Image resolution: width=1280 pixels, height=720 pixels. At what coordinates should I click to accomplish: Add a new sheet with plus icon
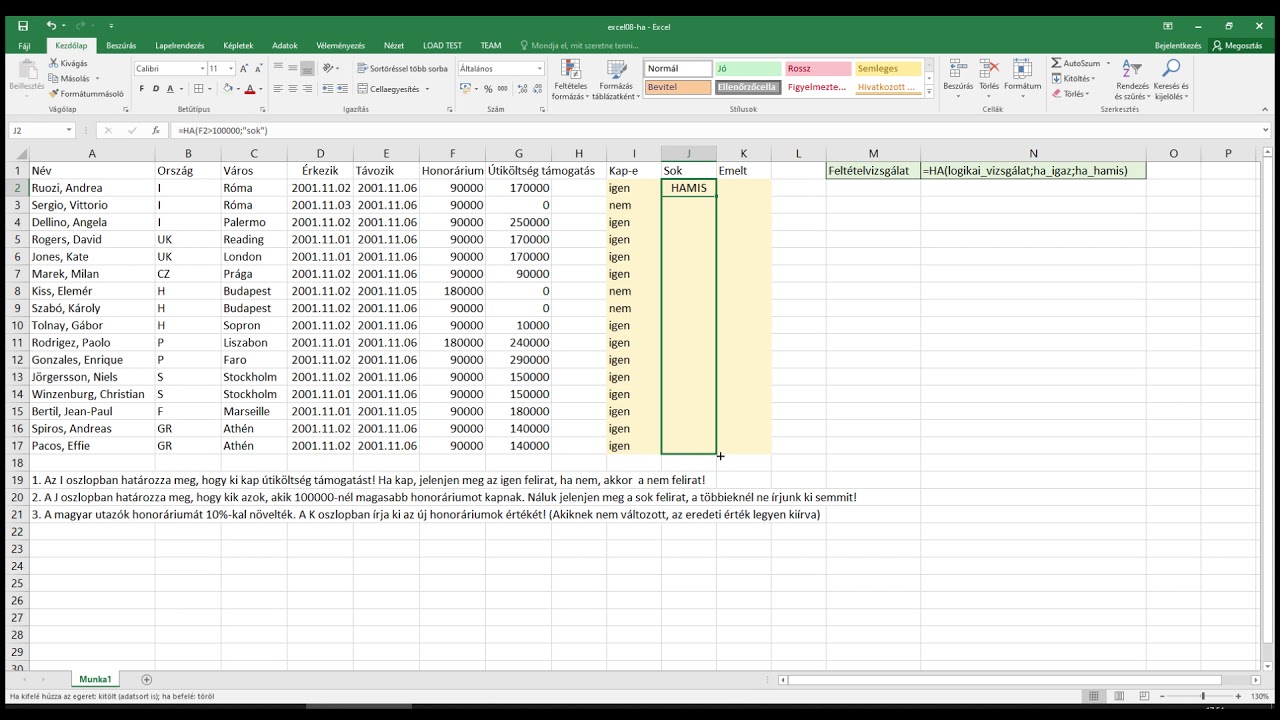(x=147, y=680)
